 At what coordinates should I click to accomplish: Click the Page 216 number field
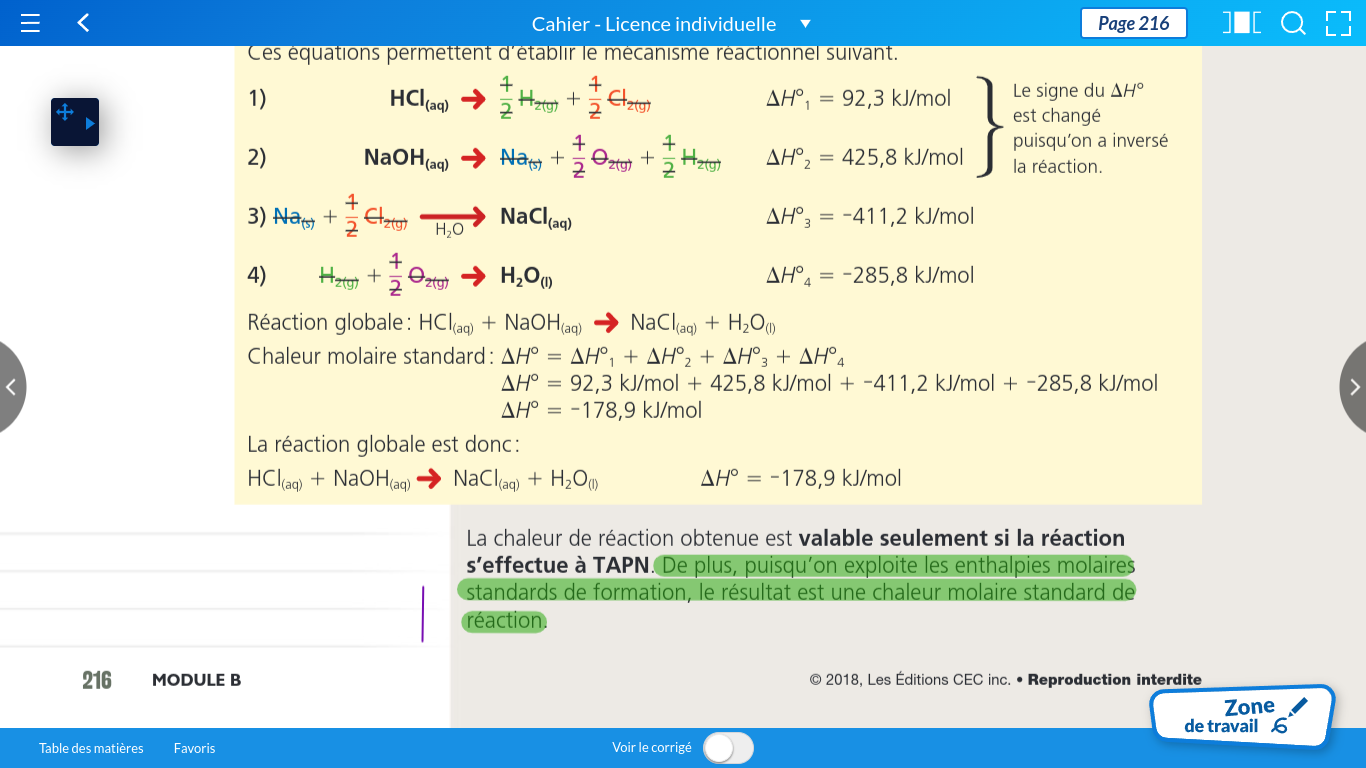click(x=1133, y=23)
